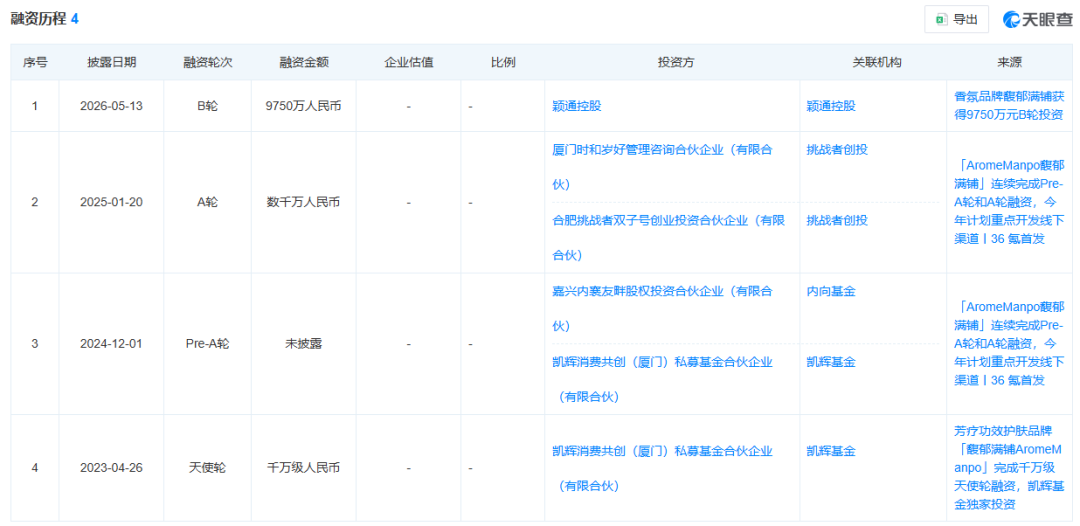Select the date 2026-05-13 cell
The width and height of the screenshot is (1080, 526).
[x=111, y=106]
